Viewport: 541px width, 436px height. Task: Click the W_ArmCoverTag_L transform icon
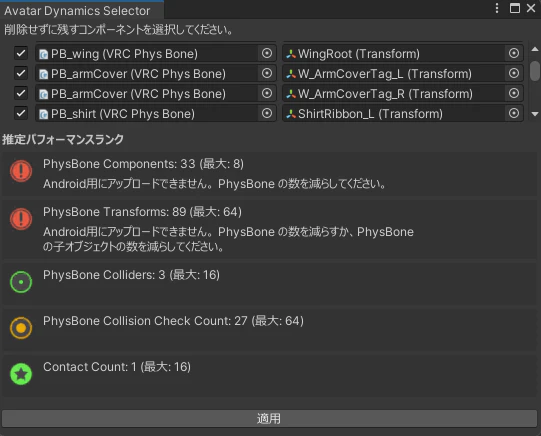coord(291,74)
